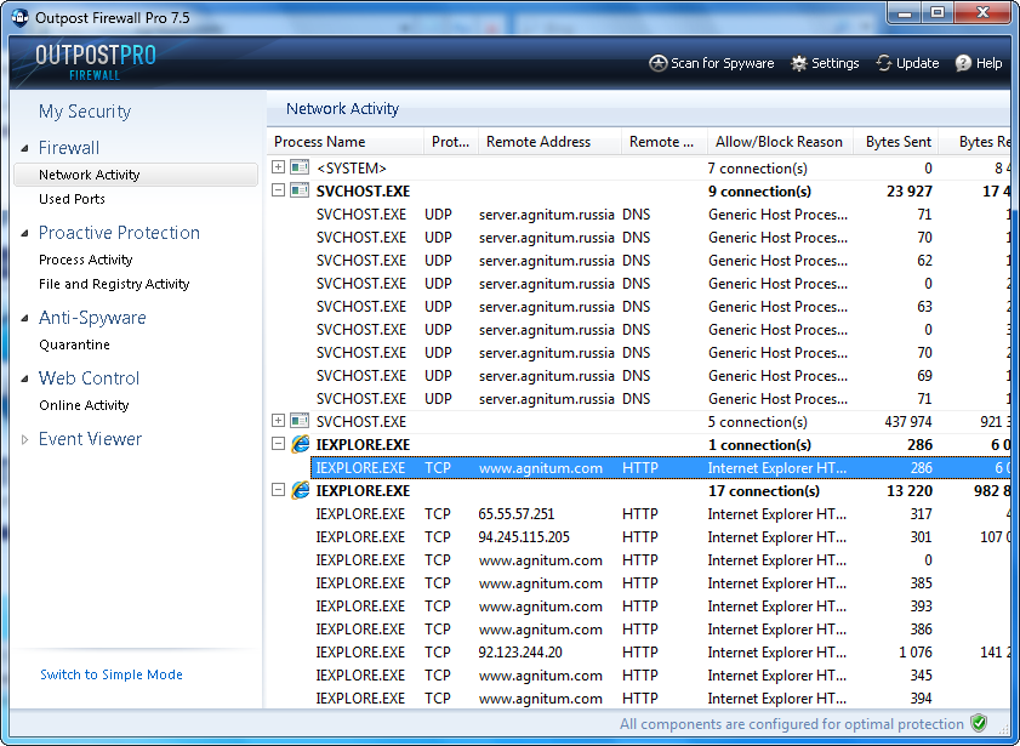Image resolution: width=1020 pixels, height=746 pixels.
Task: Select highlighted IEXPLORE.EXE row sending 286 bytes
Action: point(660,468)
